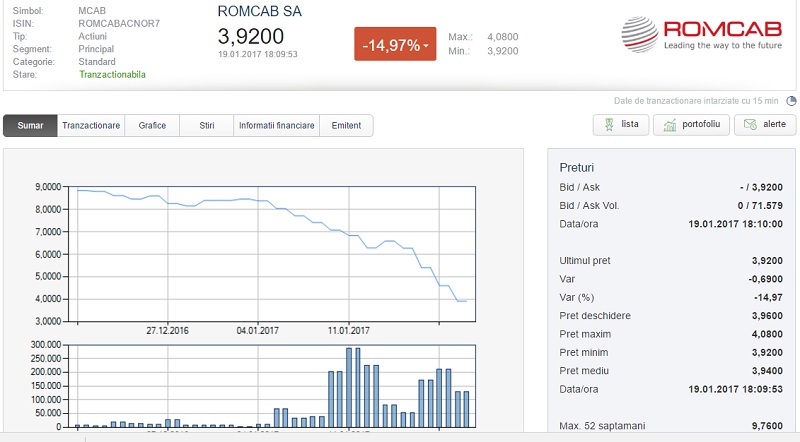Click the 300.000 volume axis label
The image size is (800, 442).
(46, 345)
